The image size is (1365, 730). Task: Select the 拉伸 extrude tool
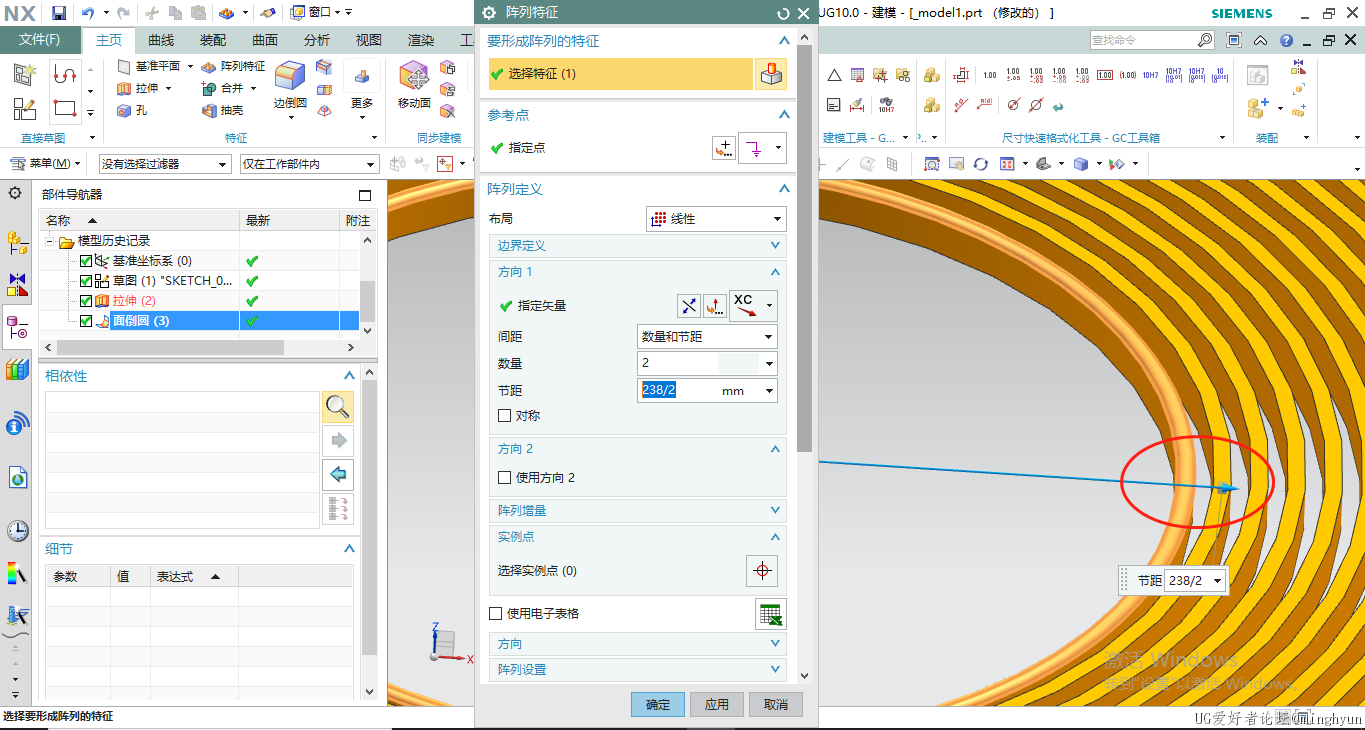tap(137, 89)
